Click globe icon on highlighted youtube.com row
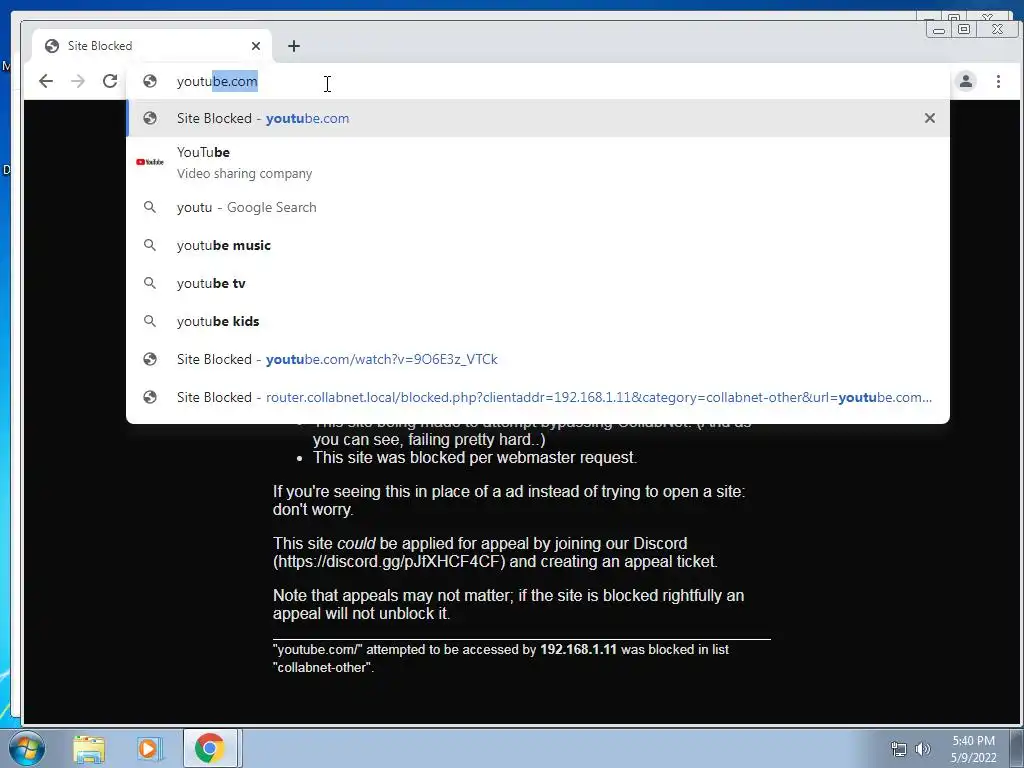The height and width of the screenshot is (768, 1024). 150,118
